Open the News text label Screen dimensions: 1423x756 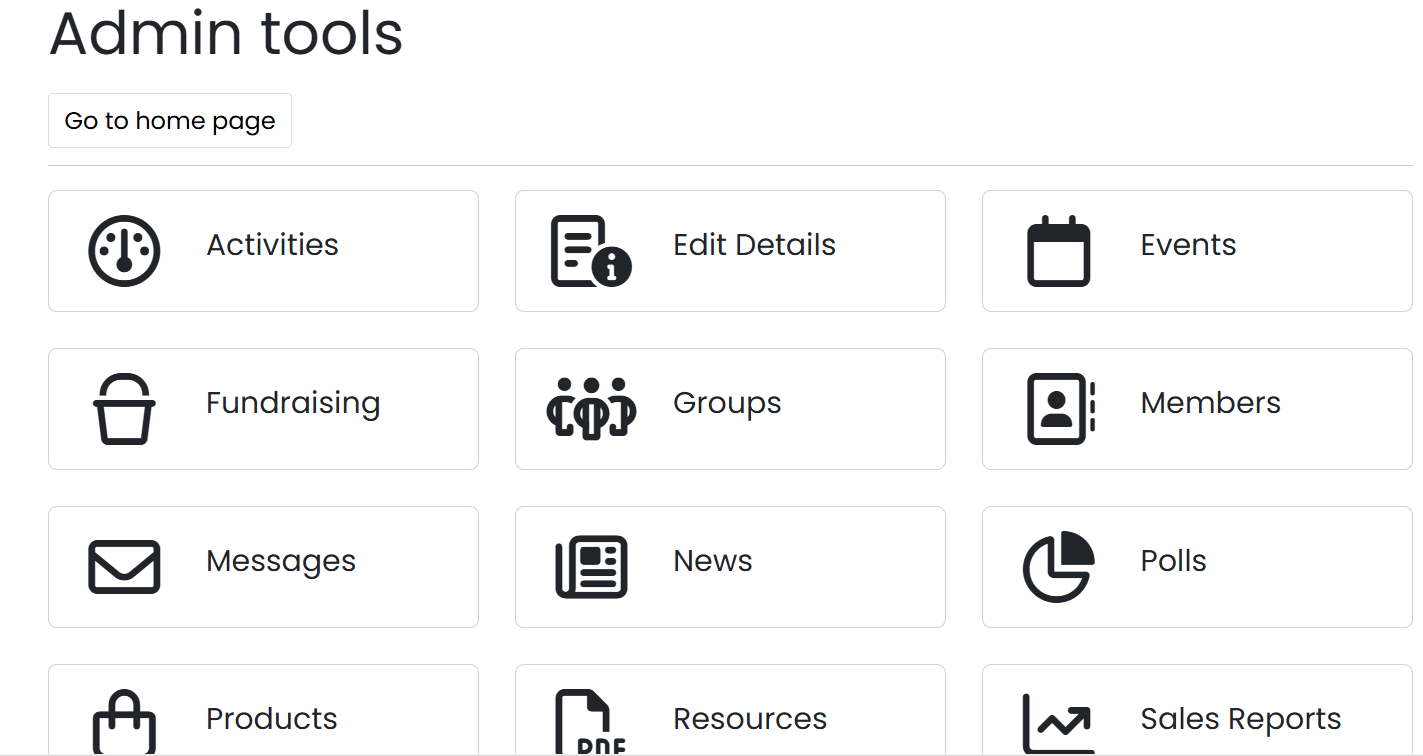pos(712,561)
